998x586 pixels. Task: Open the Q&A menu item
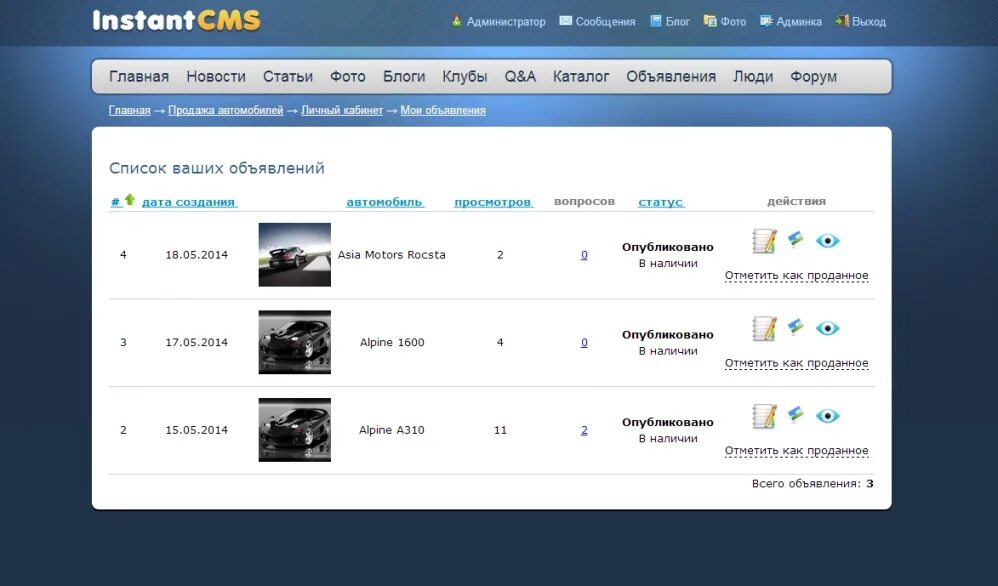point(520,76)
